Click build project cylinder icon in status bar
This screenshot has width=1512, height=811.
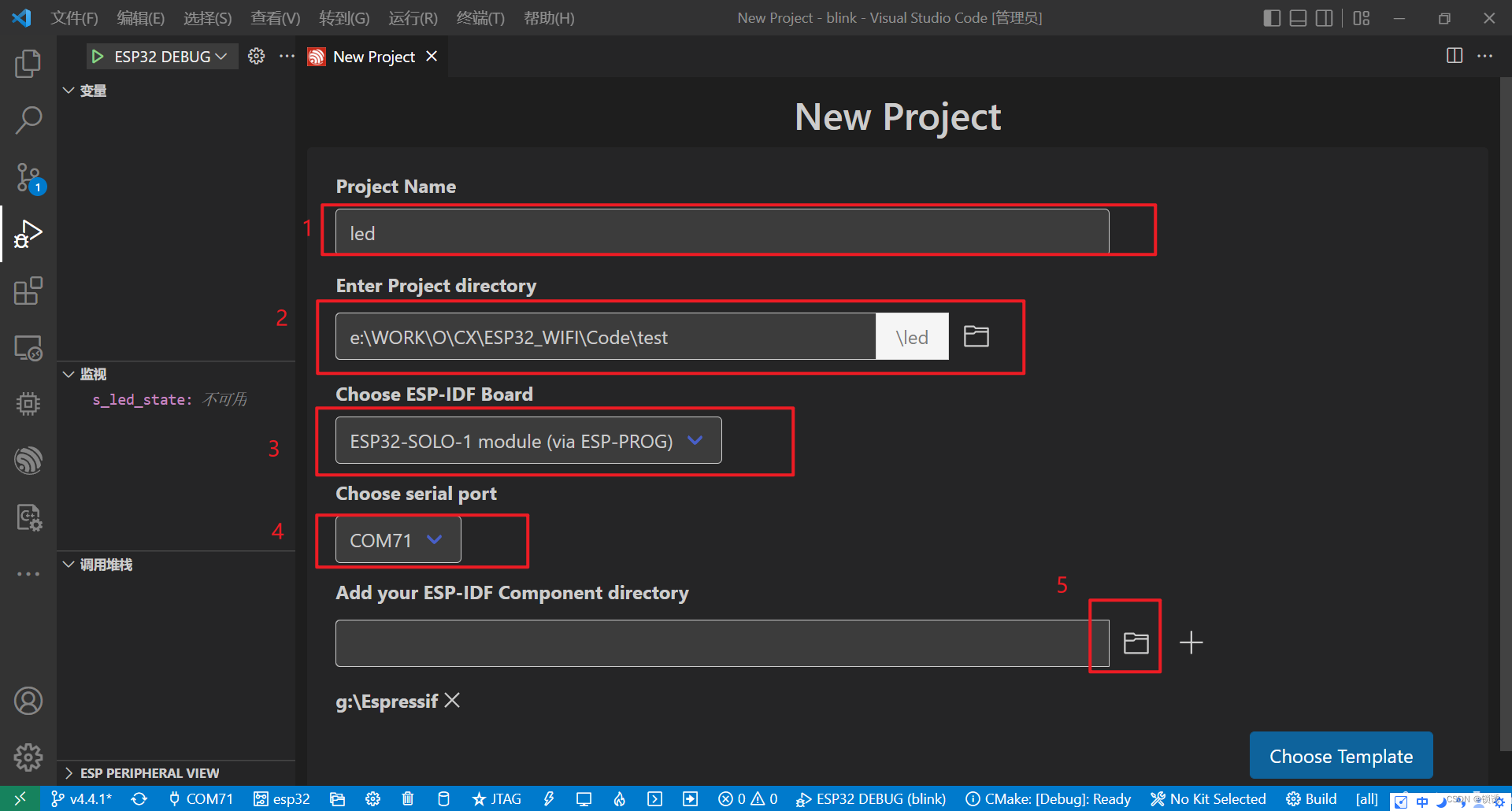443,798
